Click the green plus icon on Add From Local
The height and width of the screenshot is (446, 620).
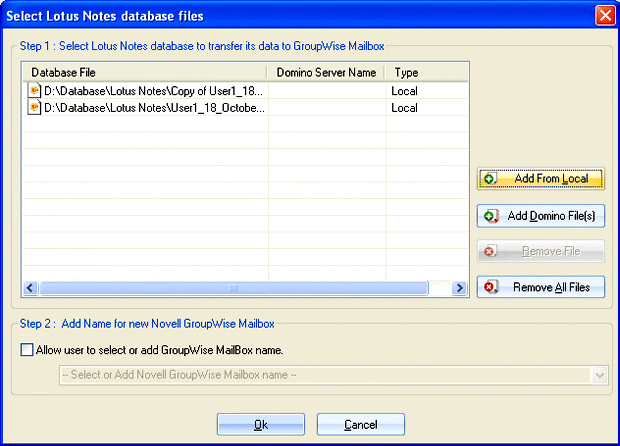click(490, 179)
